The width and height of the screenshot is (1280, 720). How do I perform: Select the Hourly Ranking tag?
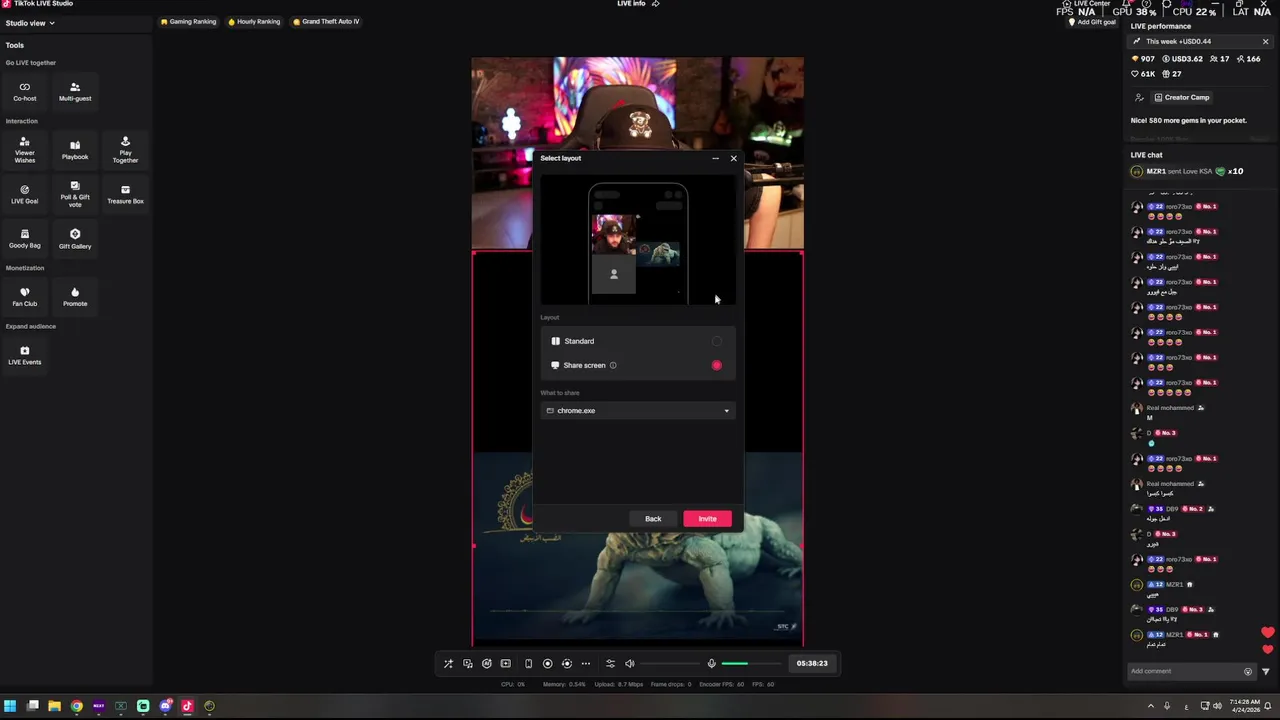click(x=254, y=21)
